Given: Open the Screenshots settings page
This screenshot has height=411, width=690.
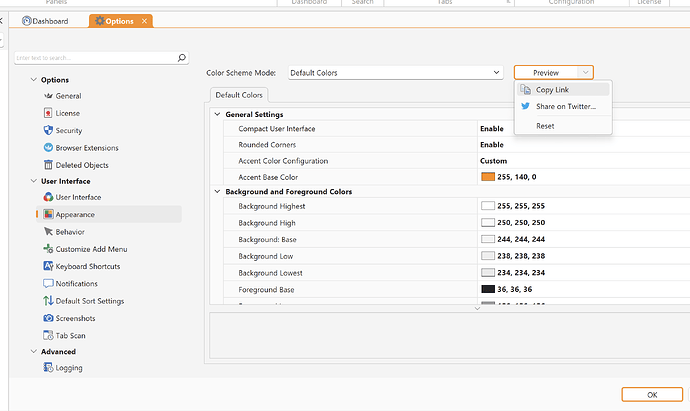Looking at the screenshot, I should click(x=75, y=318).
